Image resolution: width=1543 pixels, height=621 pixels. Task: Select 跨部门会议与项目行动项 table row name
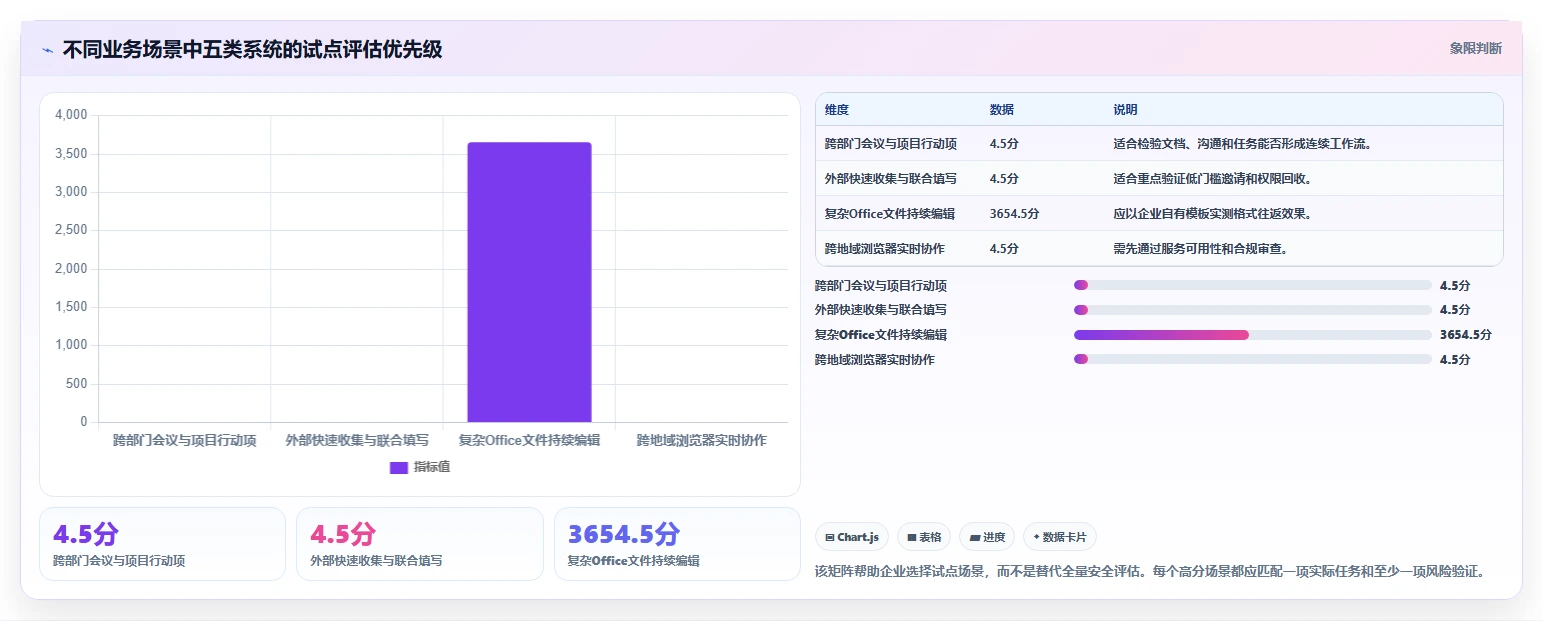891,144
